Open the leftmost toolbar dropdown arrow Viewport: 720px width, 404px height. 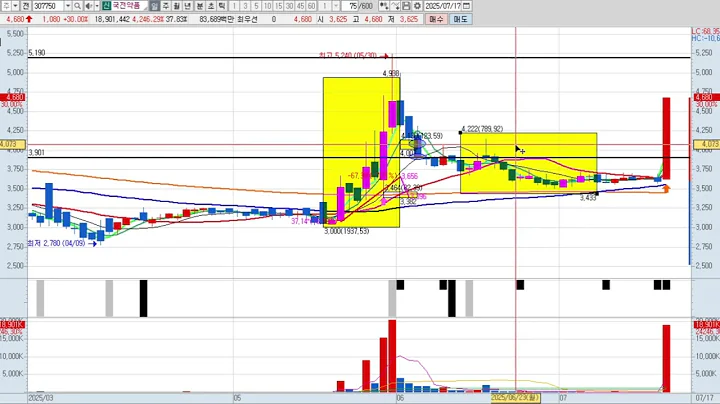pos(16,6)
